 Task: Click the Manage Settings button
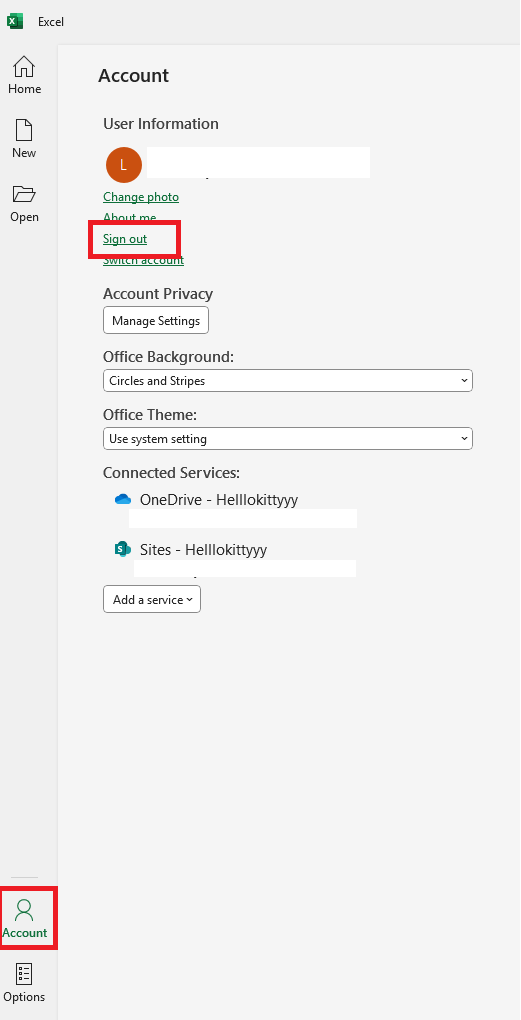click(156, 320)
